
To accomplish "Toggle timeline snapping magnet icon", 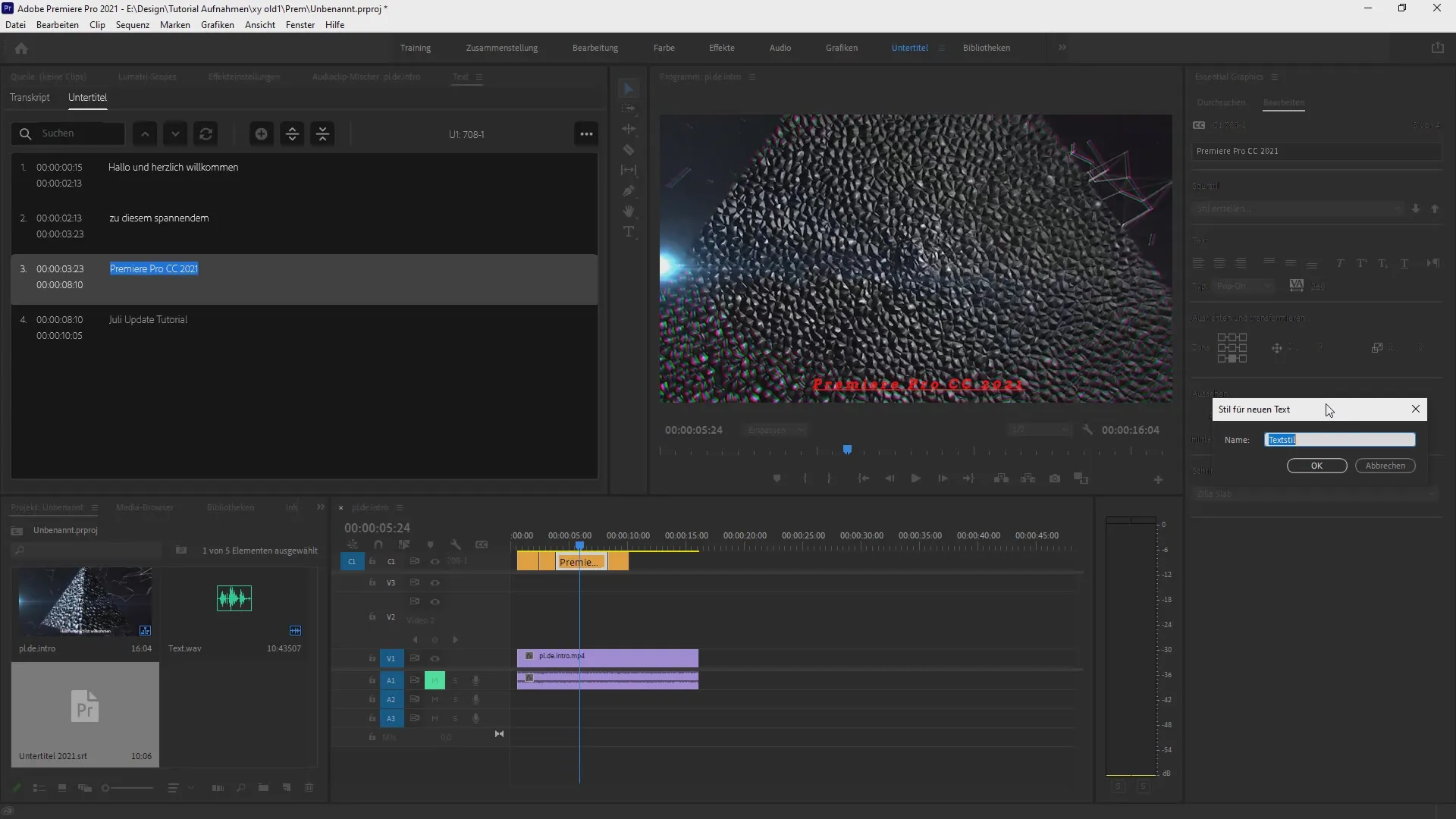I will tap(378, 544).
